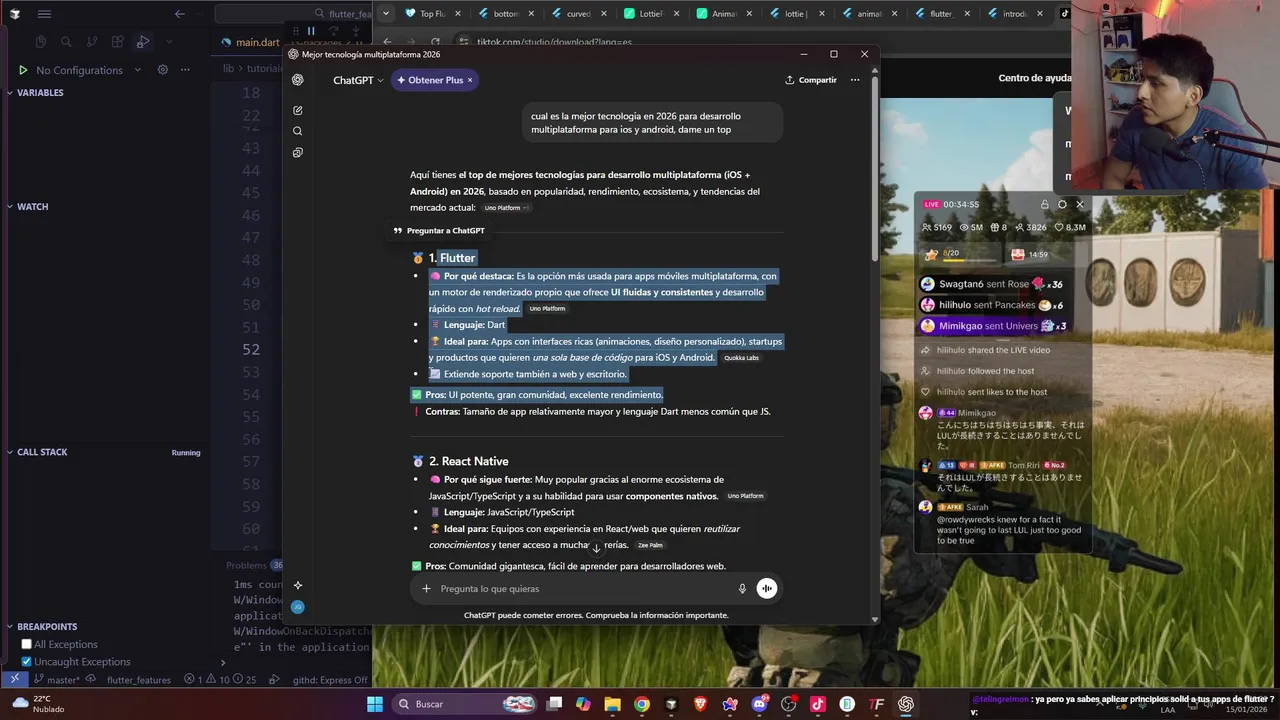The image size is (1280, 720).
Task: Open VS Code Run and Debug icon
Action: [x=143, y=42]
